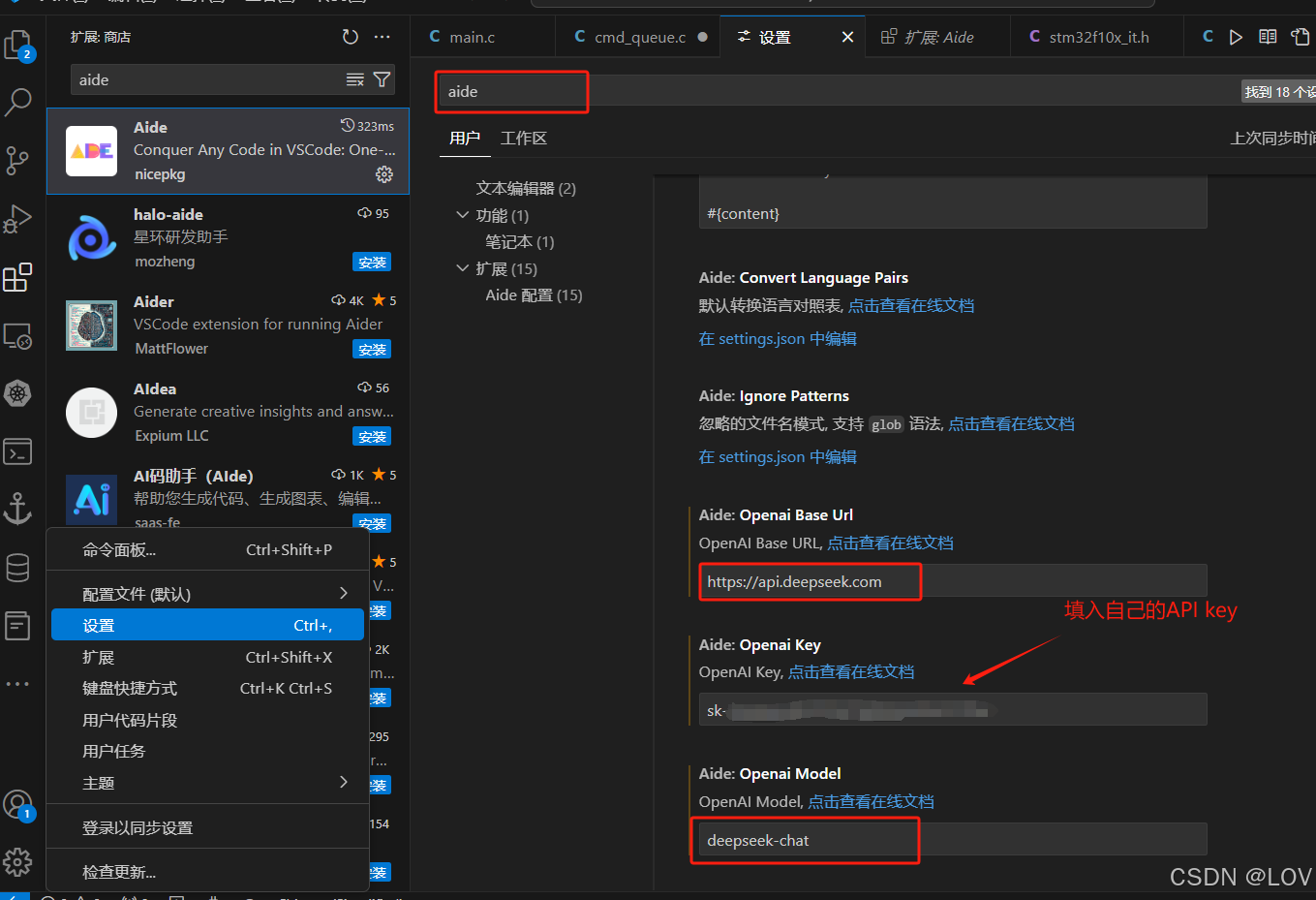This screenshot has height=900, width=1316.
Task: Filter extensions with the funnel icon
Action: 383,79
